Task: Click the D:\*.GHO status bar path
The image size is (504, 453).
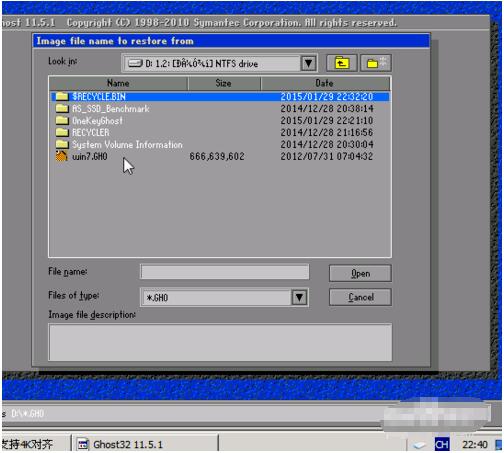Action: (x=28, y=414)
